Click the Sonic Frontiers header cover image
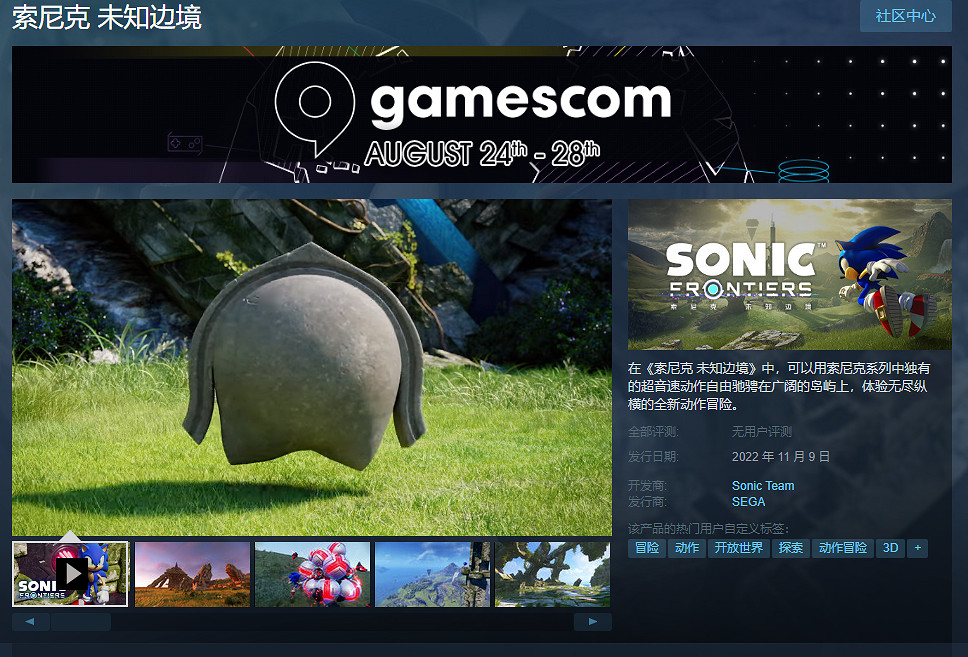The image size is (968, 657). 789,274
